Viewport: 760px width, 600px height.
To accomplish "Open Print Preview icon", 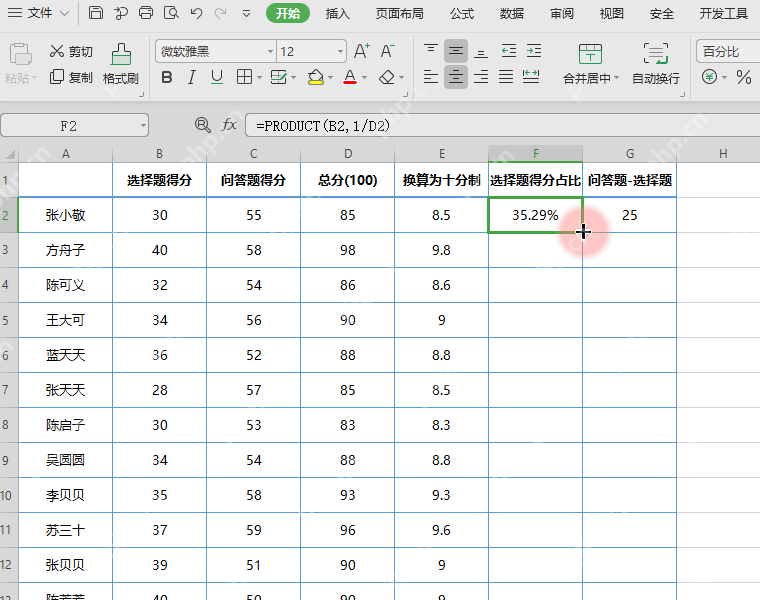I will point(171,13).
